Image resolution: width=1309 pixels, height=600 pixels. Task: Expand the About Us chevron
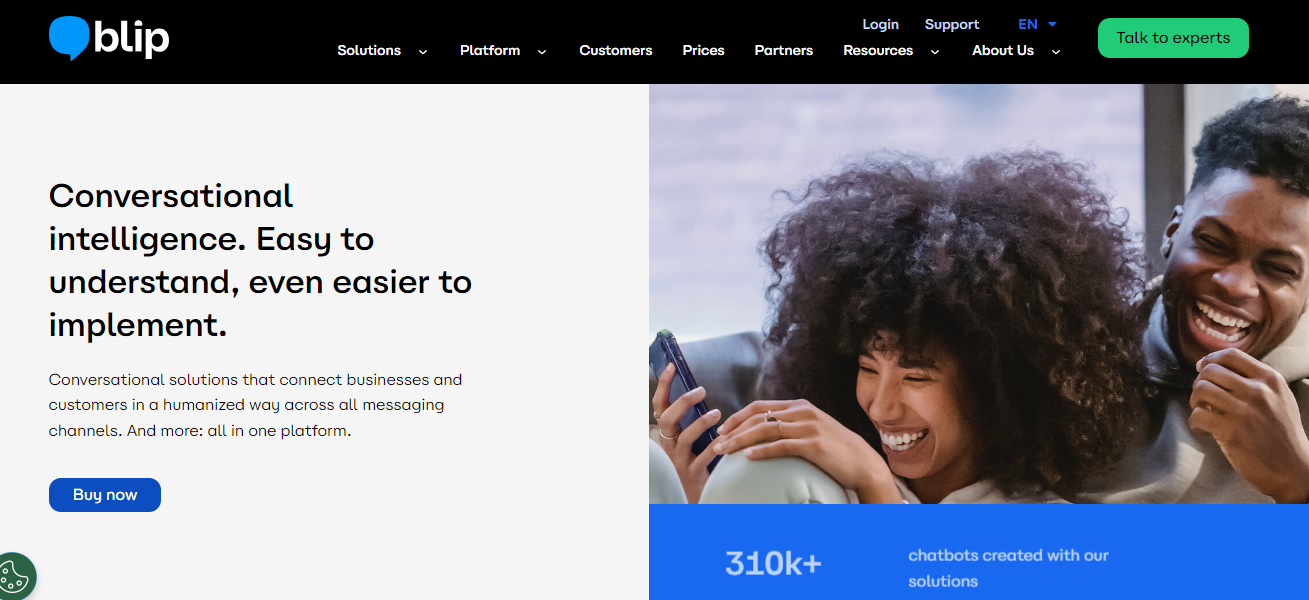pyautogui.click(x=1056, y=52)
